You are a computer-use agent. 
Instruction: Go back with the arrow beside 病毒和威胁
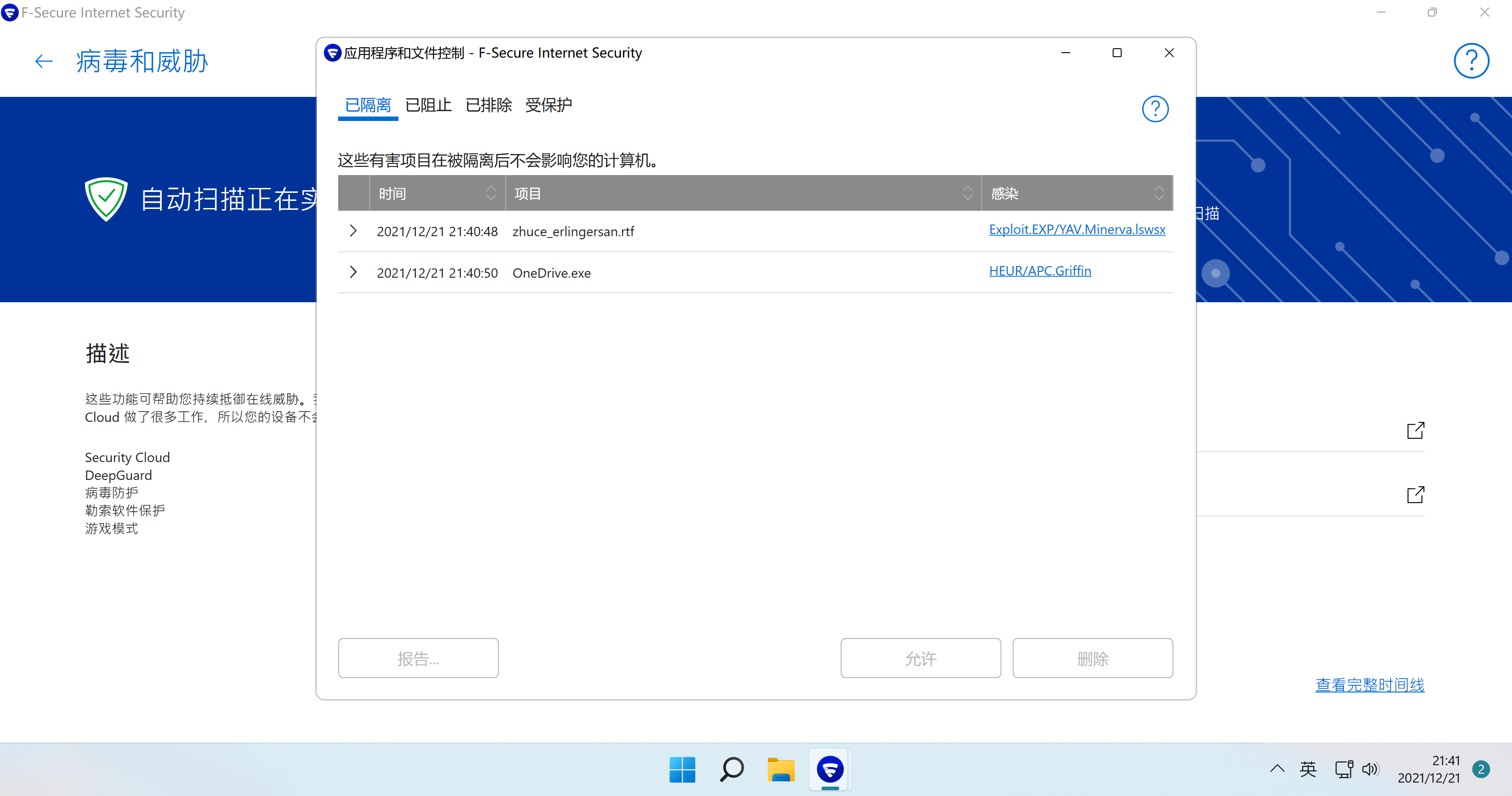[x=43, y=61]
